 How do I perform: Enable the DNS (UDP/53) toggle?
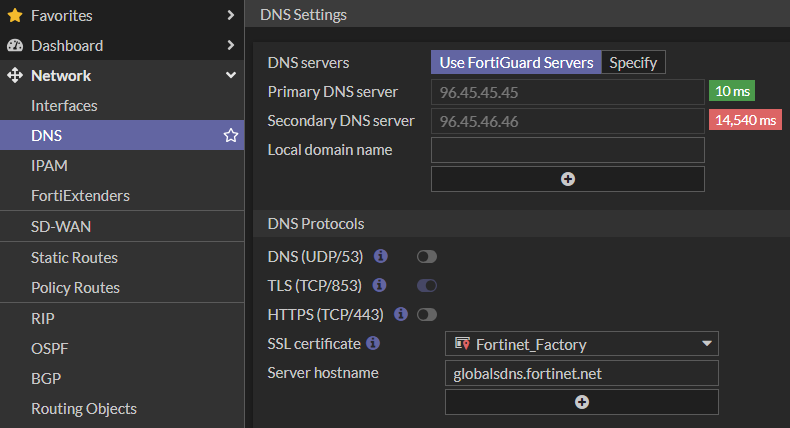427,257
